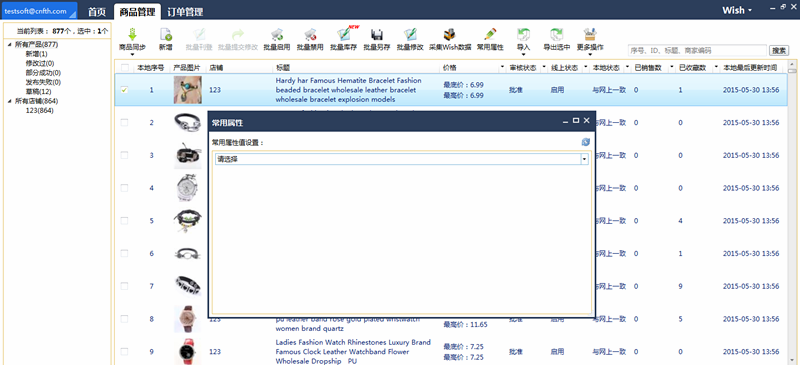This screenshot has width=800, height=365.
Task: Click the 批量修改 batch edit icon
Action: pyautogui.click(x=410, y=35)
